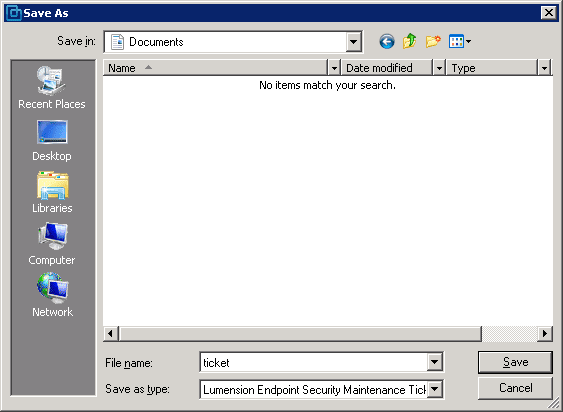Go to Desktop location
The image size is (563, 412).
click(x=52, y=141)
